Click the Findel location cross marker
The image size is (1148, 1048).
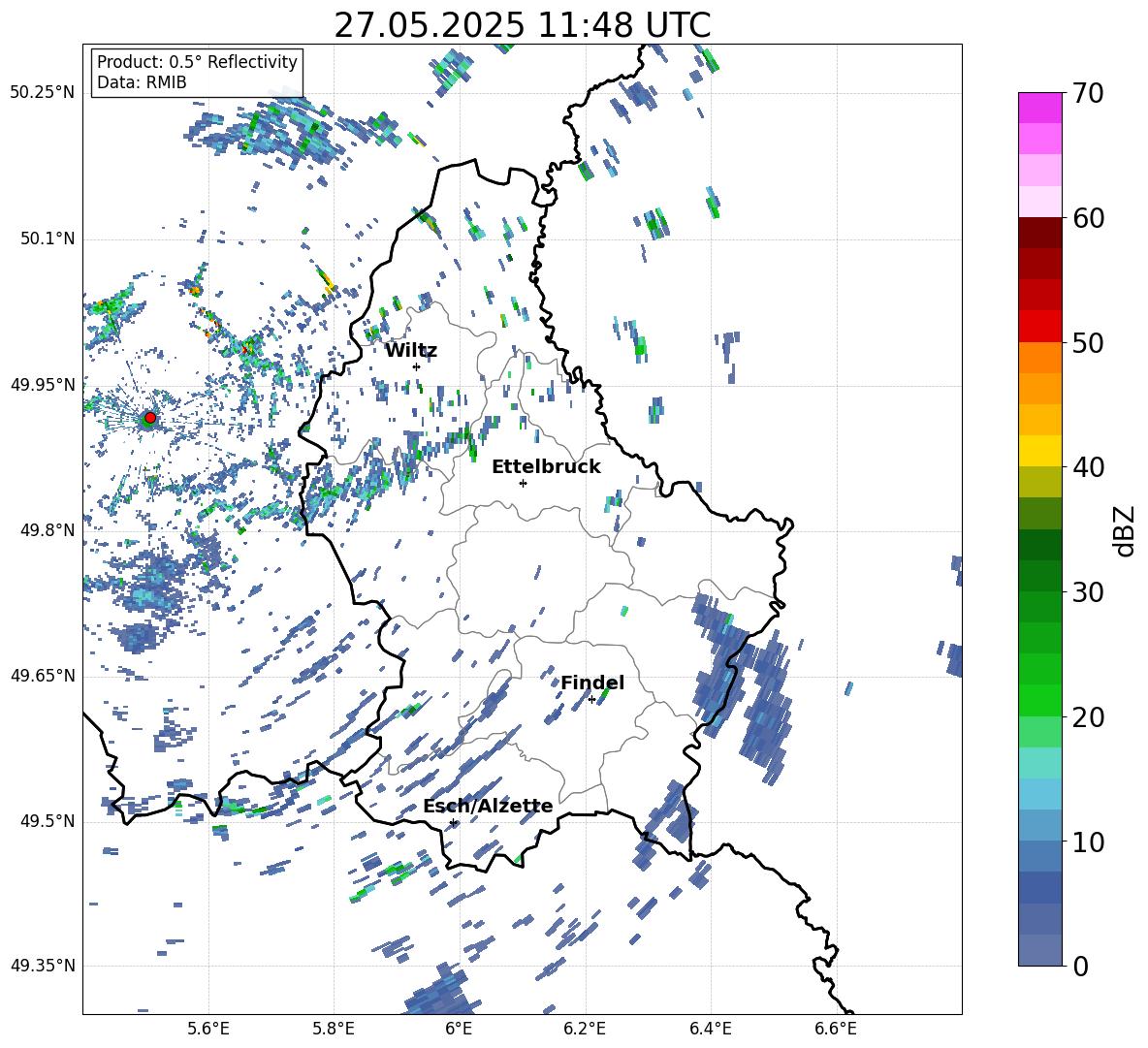tap(591, 700)
